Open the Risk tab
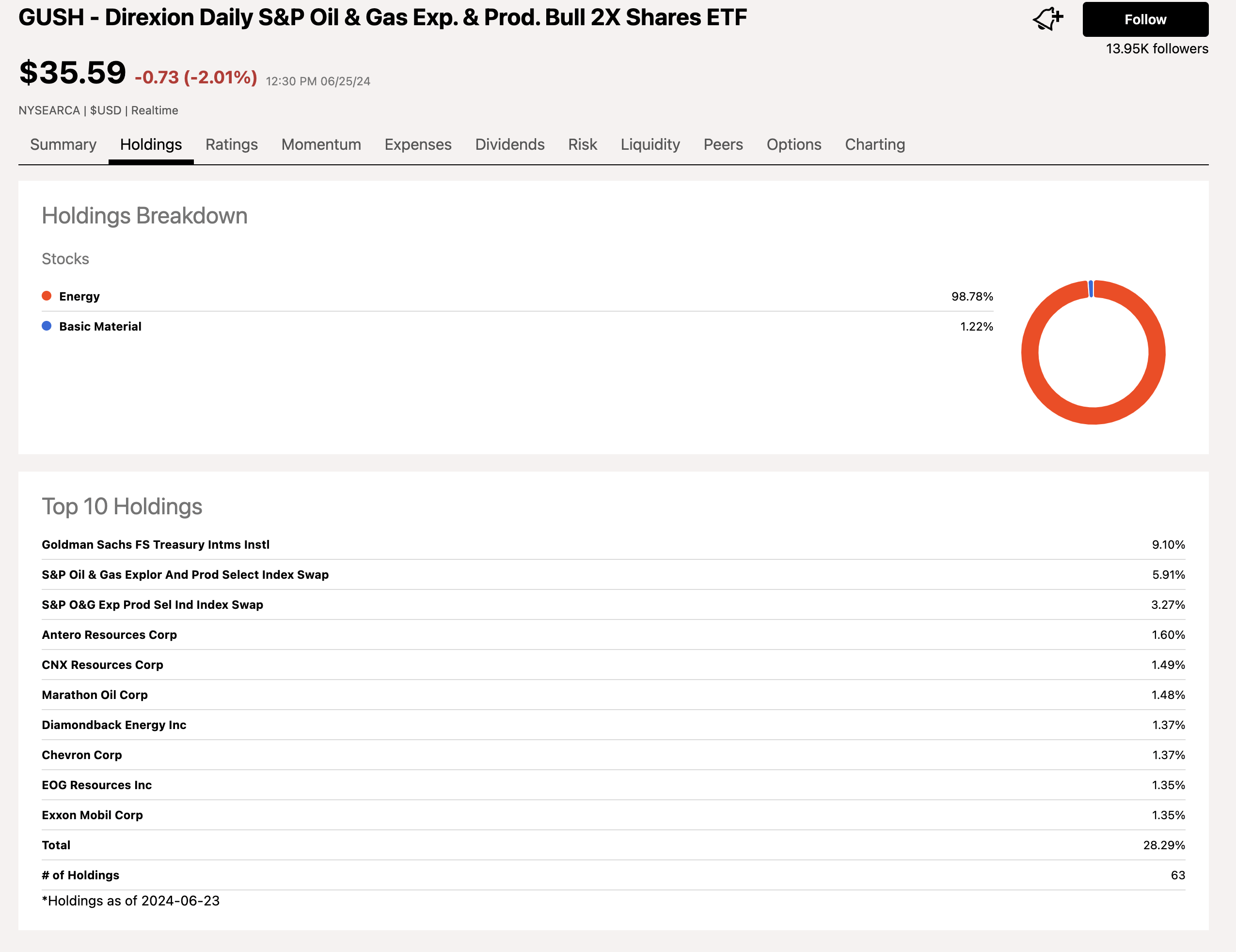The height and width of the screenshot is (952, 1236). (582, 145)
